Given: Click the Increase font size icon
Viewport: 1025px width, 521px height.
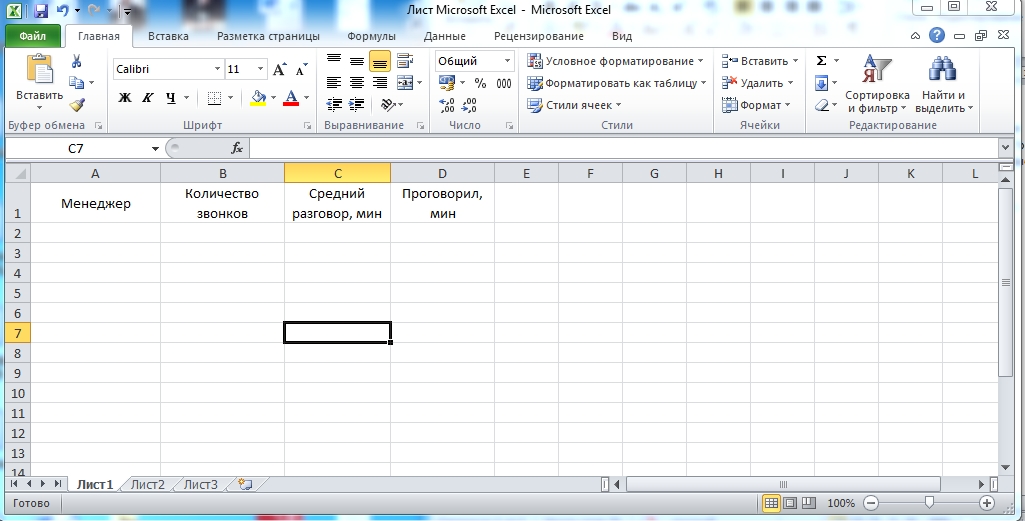Looking at the screenshot, I should pos(279,70).
